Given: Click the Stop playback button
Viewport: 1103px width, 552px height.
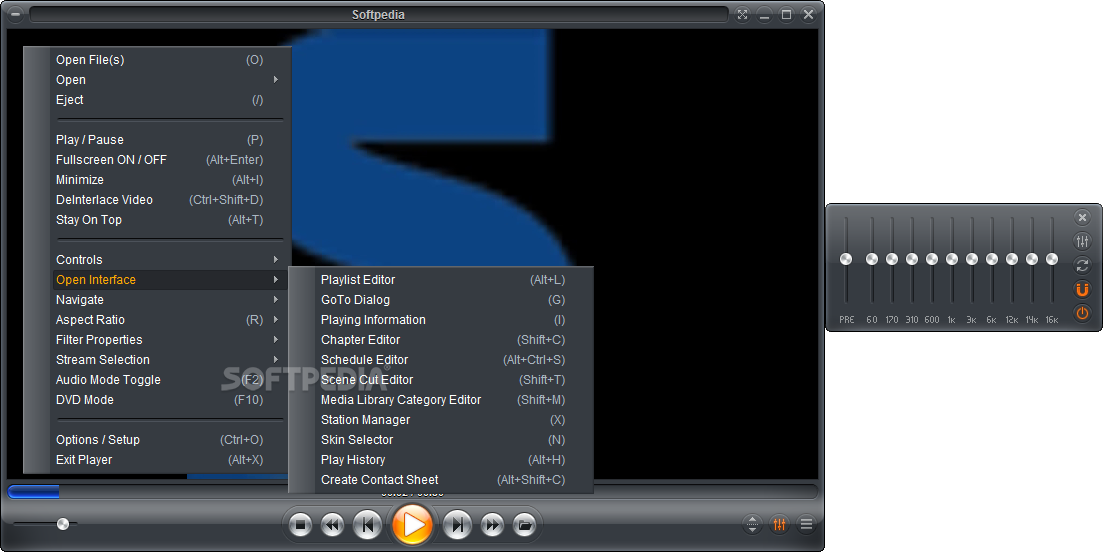Looking at the screenshot, I should (300, 525).
